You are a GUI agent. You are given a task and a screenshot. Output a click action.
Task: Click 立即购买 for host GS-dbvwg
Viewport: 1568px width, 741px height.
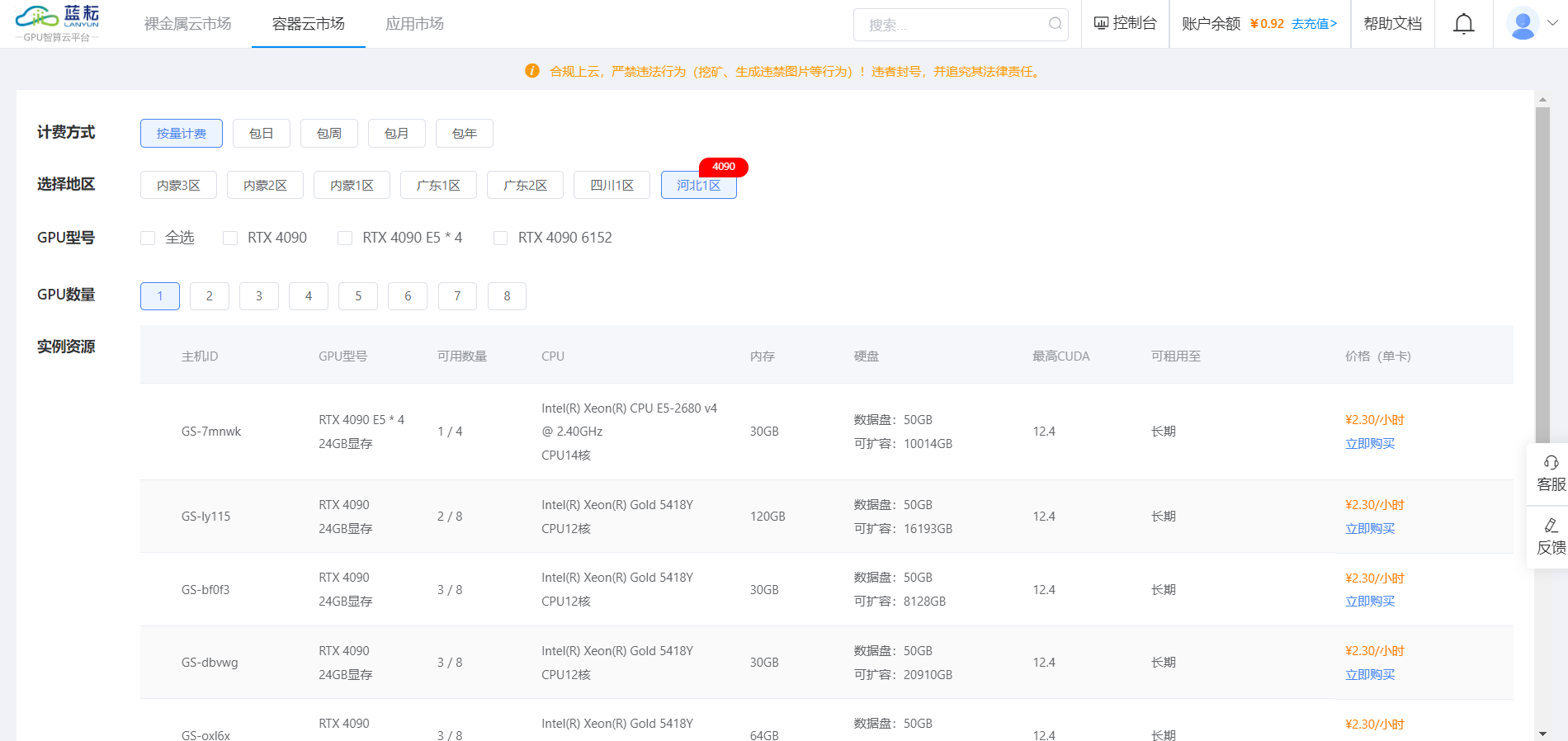click(1370, 675)
